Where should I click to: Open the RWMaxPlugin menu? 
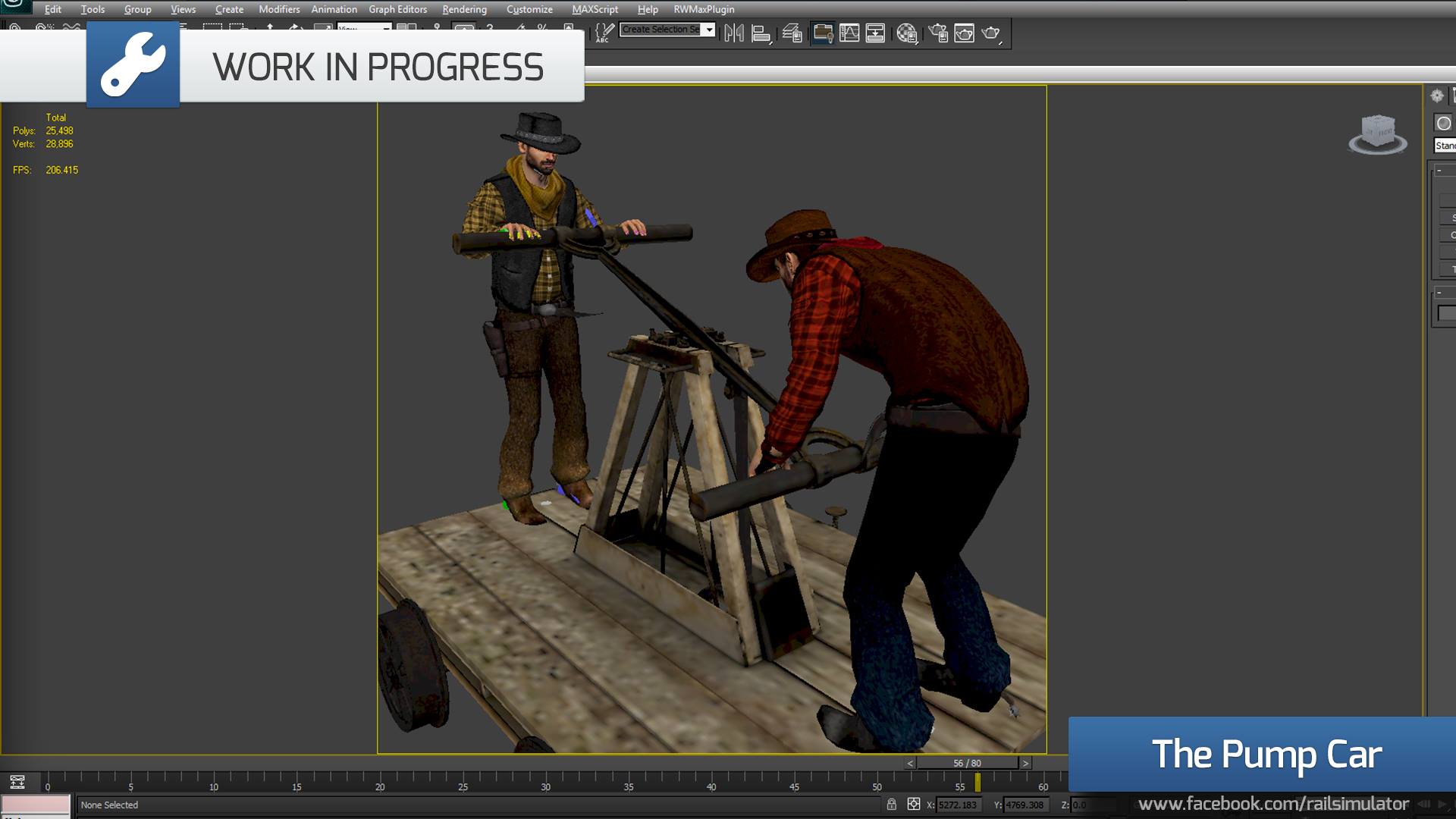[704, 9]
